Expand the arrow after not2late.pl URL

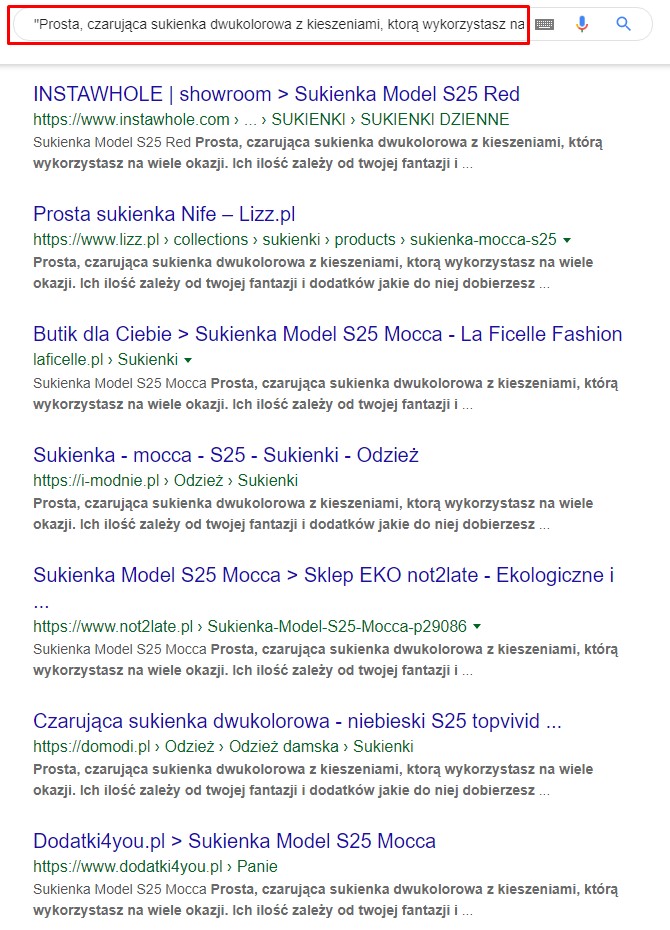(x=477, y=627)
